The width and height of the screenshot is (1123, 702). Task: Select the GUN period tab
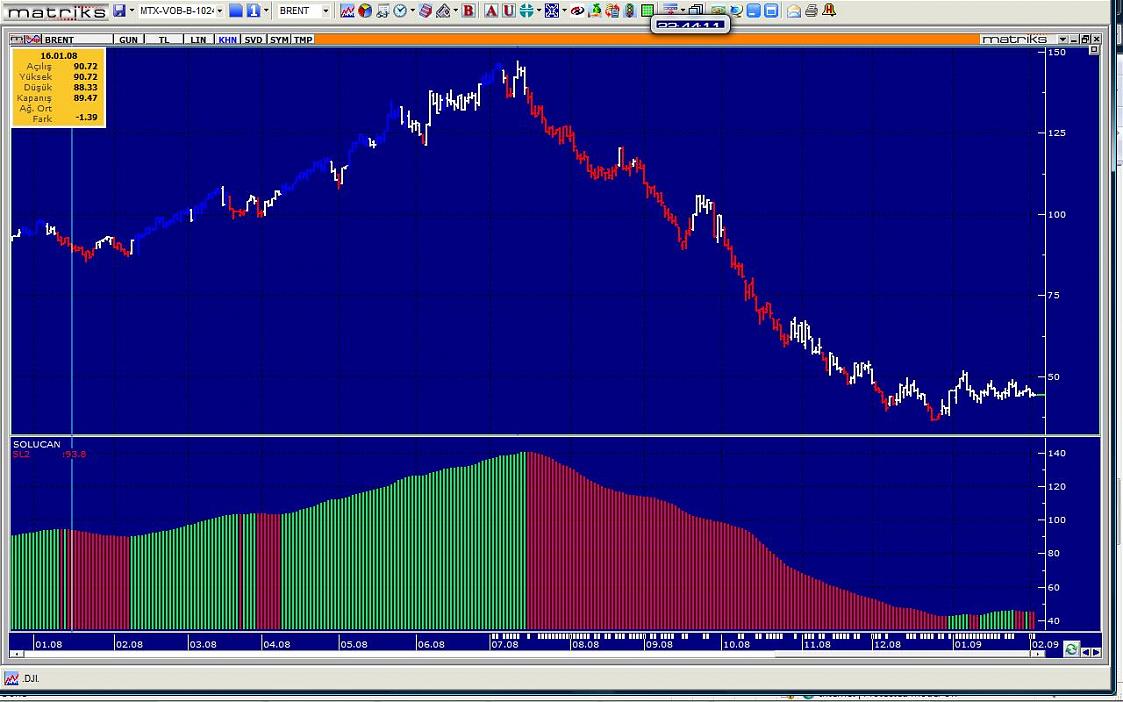pyautogui.click(x=129, y=40)
